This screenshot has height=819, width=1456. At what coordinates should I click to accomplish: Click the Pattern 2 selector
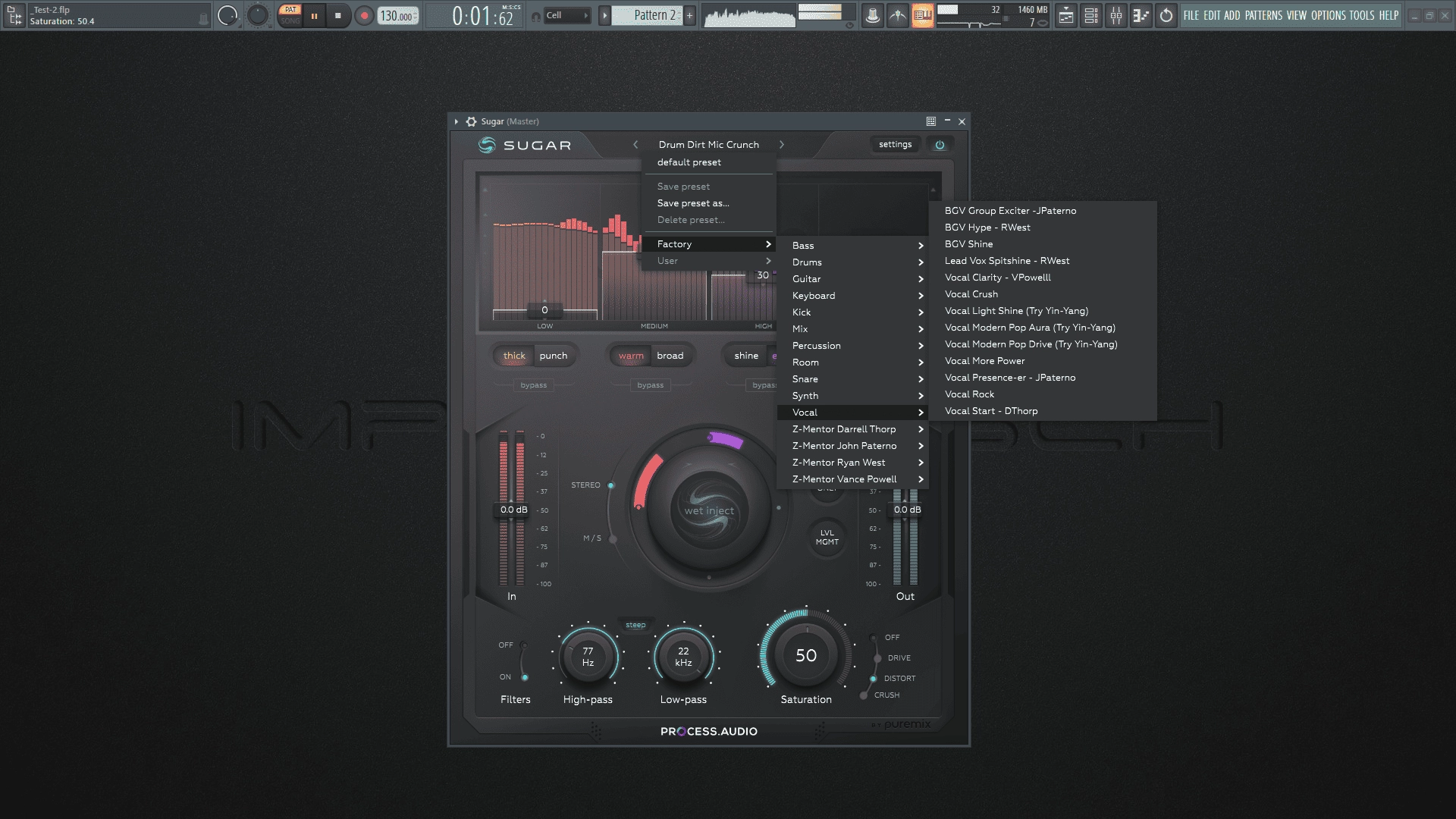[648, 15]
